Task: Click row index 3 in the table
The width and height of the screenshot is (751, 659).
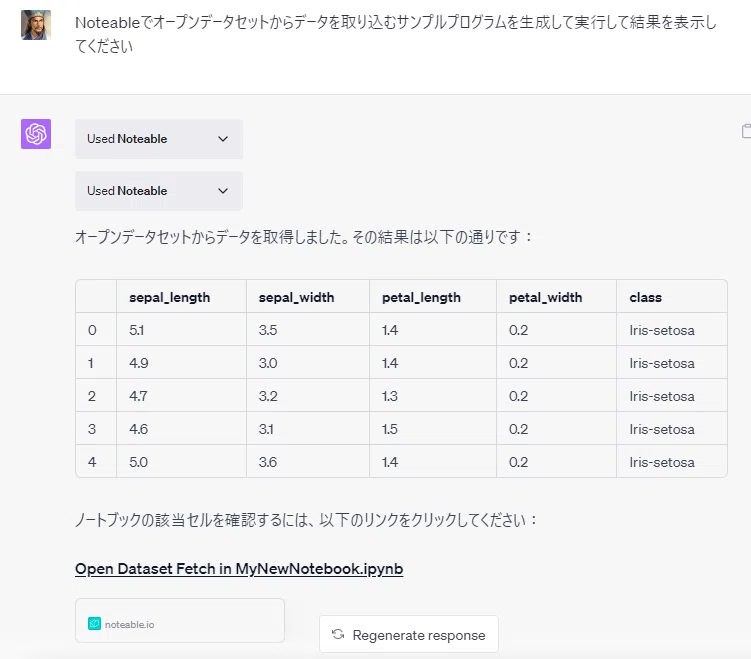Action: pyautogui.click(x=96, y=429)
